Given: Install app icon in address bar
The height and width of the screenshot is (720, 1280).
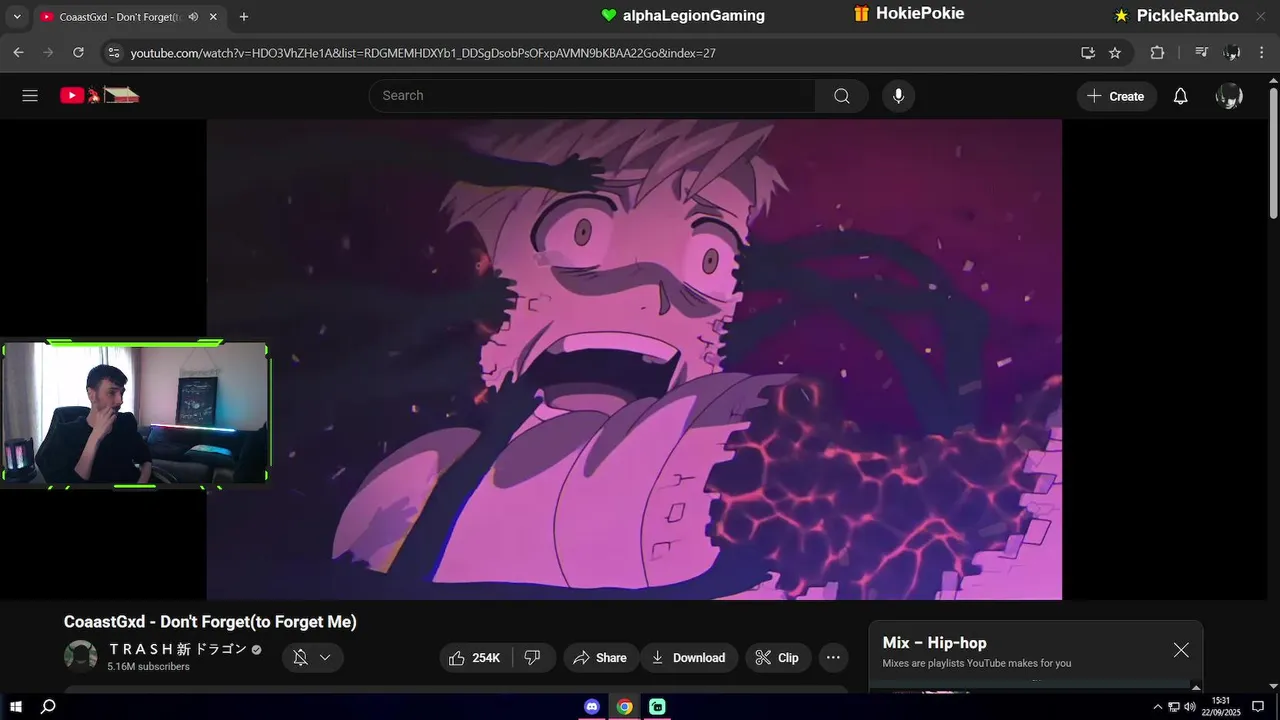Looking at the screenshot, I should (x=1088, y=53).
